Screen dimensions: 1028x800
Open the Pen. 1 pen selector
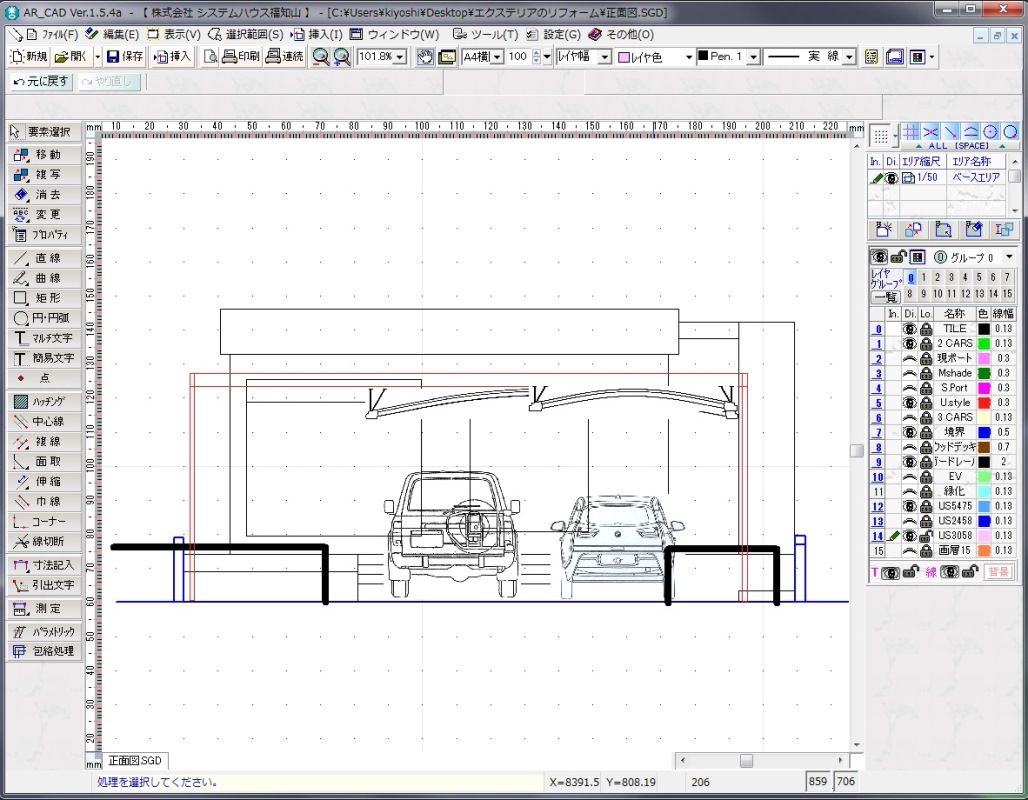point(753,57)
